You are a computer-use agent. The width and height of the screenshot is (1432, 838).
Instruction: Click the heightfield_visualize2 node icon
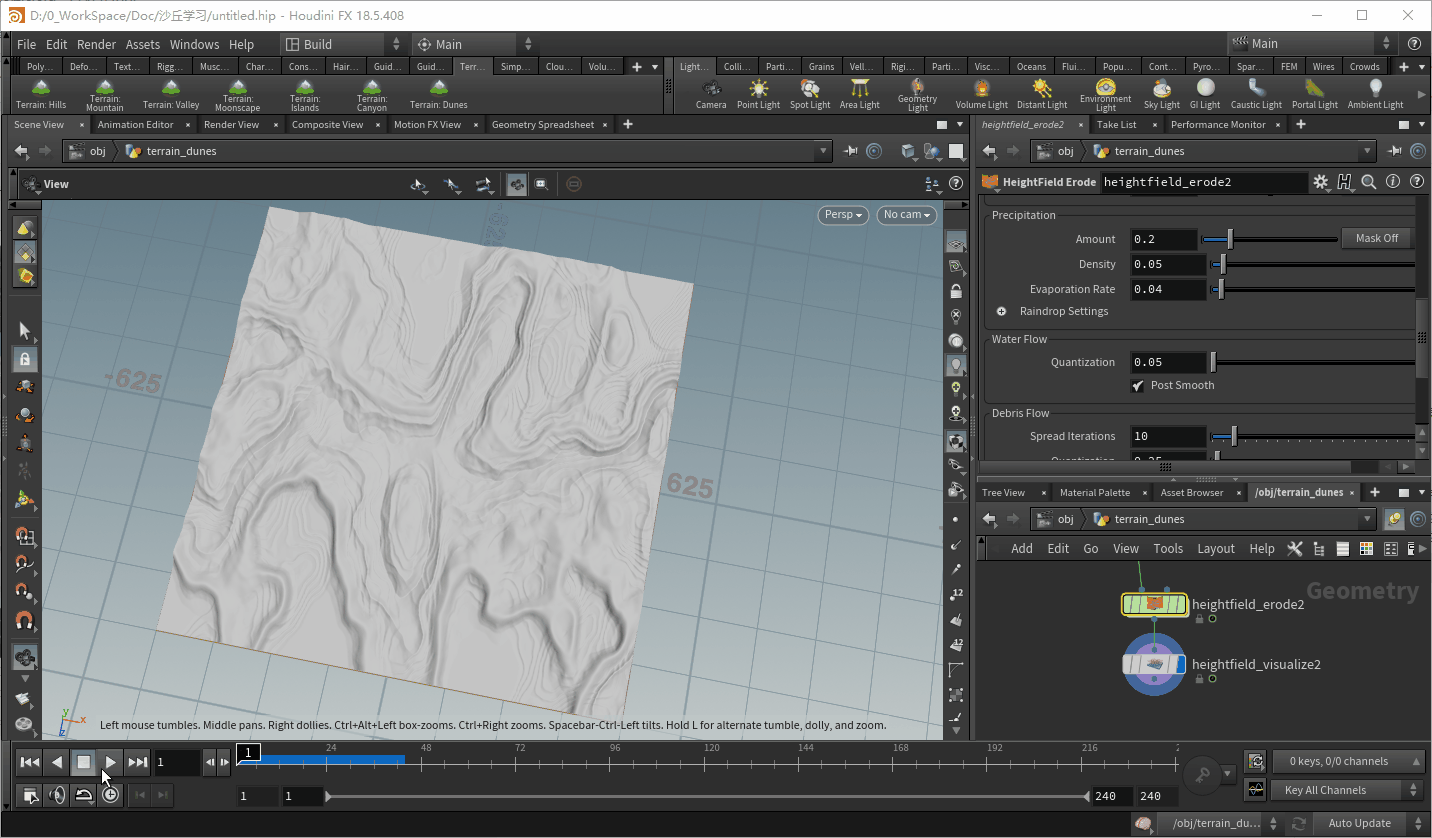(x=1154, y=664)
